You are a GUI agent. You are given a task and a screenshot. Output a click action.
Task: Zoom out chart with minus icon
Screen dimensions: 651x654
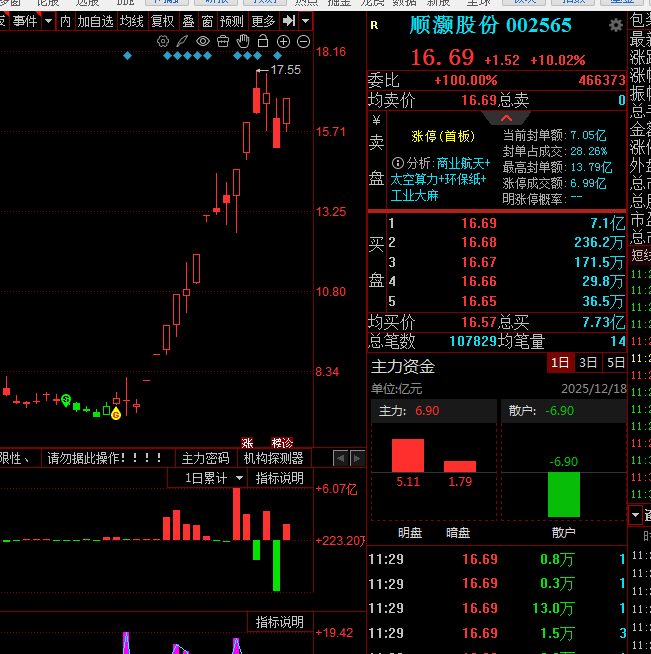tap(303, 41)
